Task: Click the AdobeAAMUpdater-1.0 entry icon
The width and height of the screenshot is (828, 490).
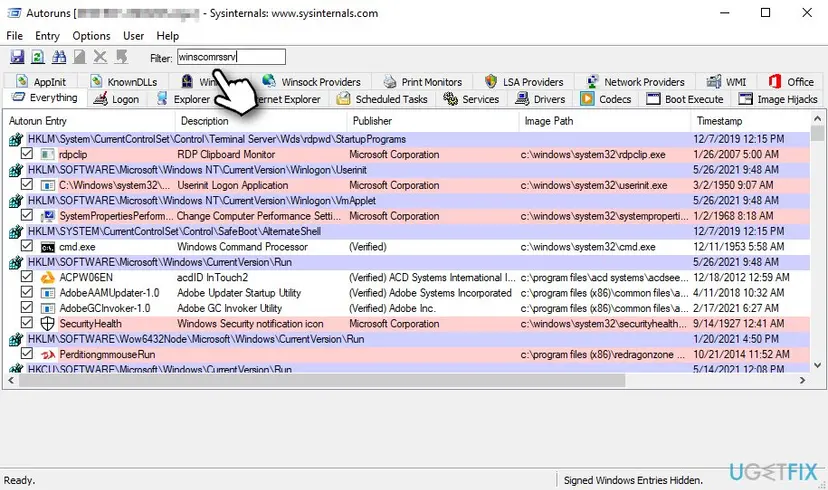Action: pos(48,293)
